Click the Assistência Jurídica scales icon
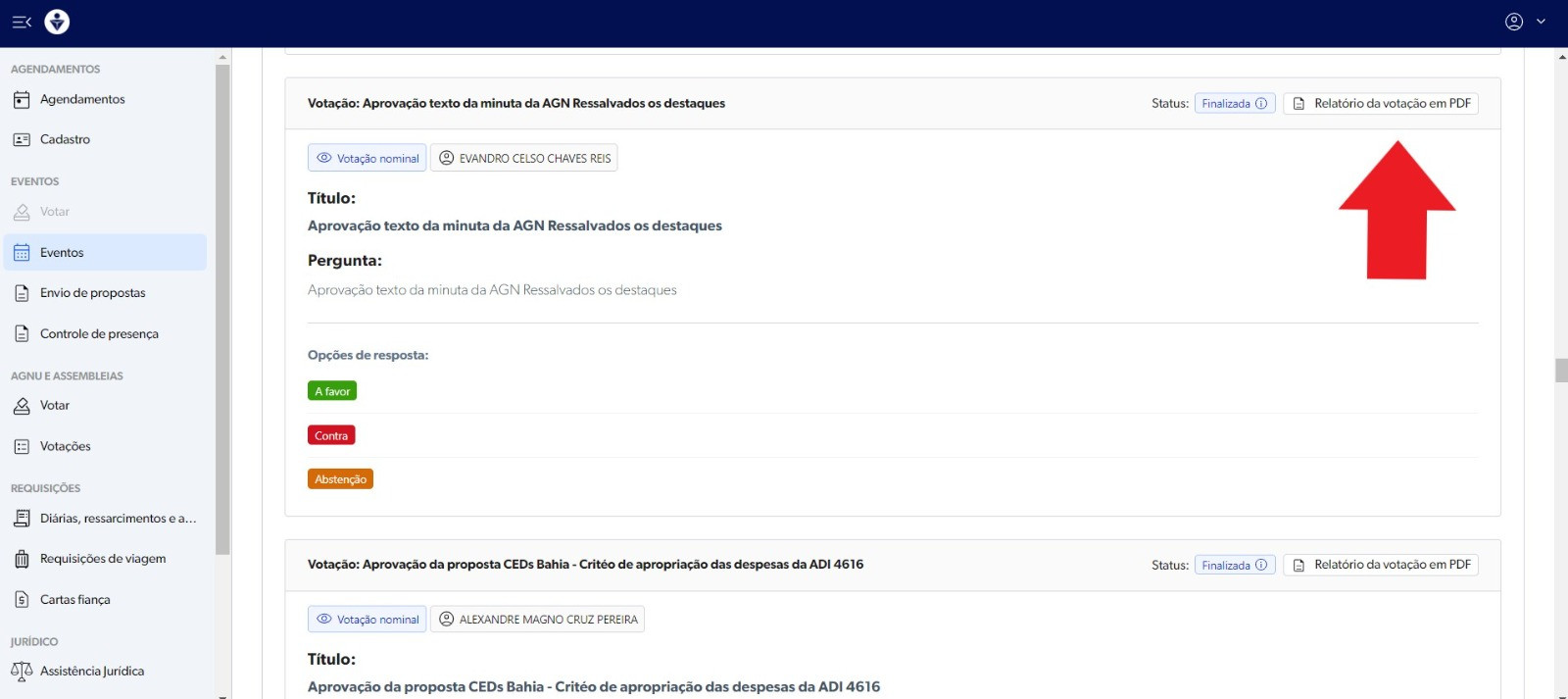The height and width of the screenshot is (699, 1568). (22, 672)
